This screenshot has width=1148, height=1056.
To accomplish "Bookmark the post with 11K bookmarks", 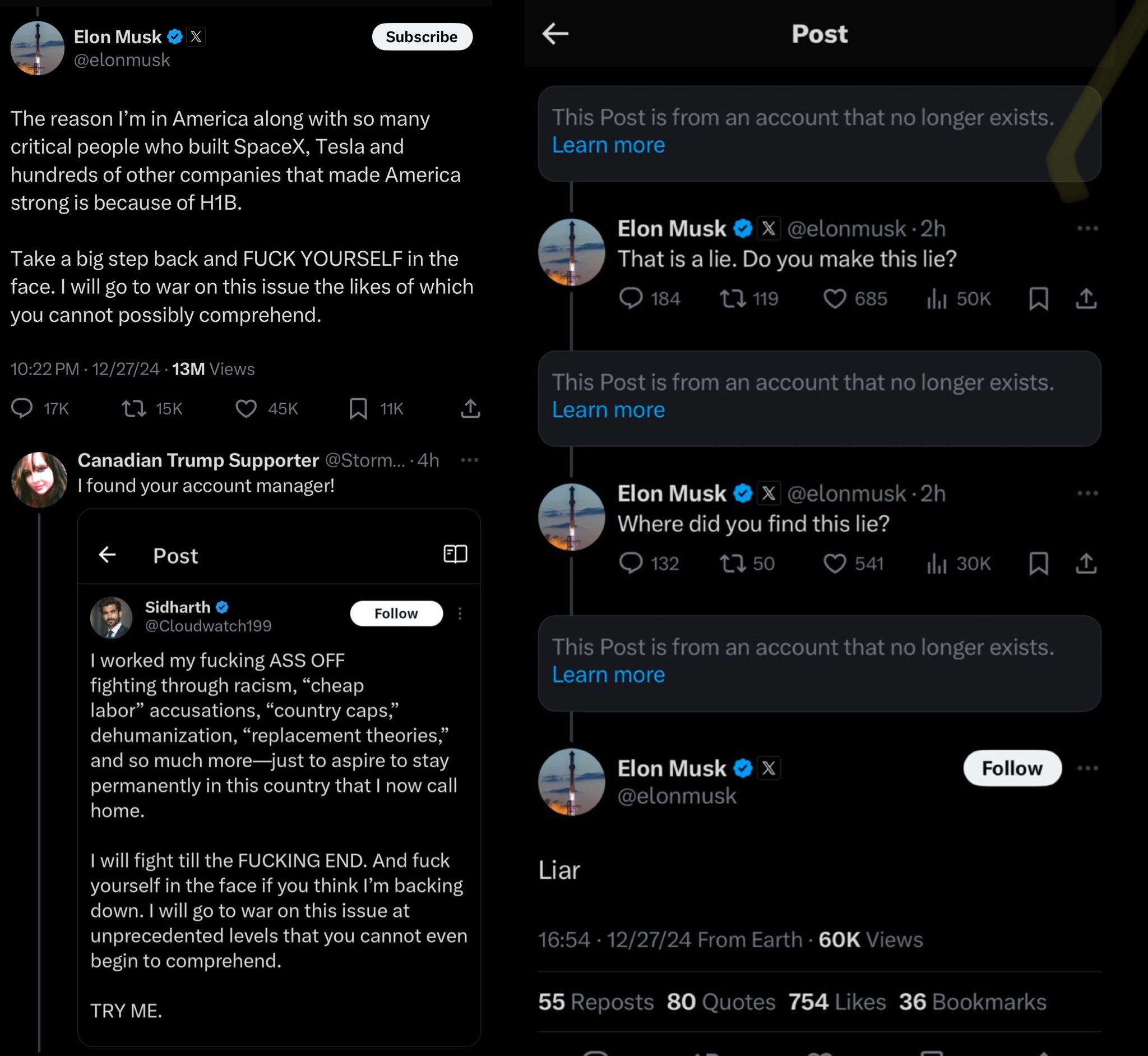I will pyautogui.click(x=358, y=409).
